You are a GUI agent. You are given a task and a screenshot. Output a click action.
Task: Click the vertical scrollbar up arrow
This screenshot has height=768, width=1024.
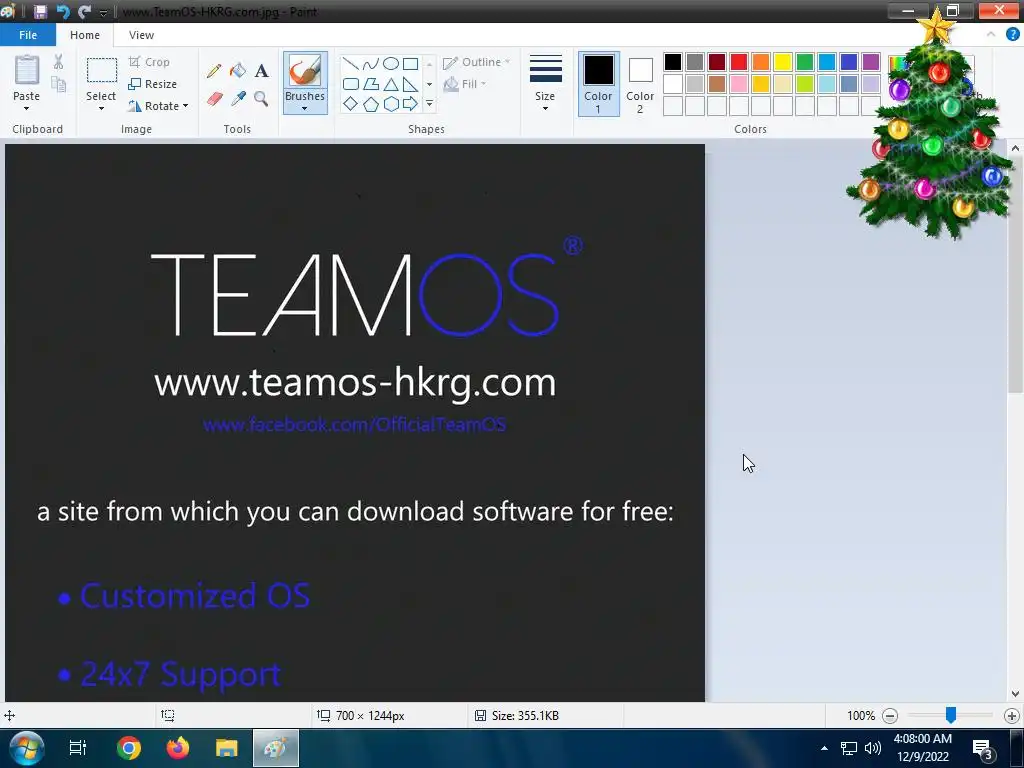click(x=1015, y=148)
